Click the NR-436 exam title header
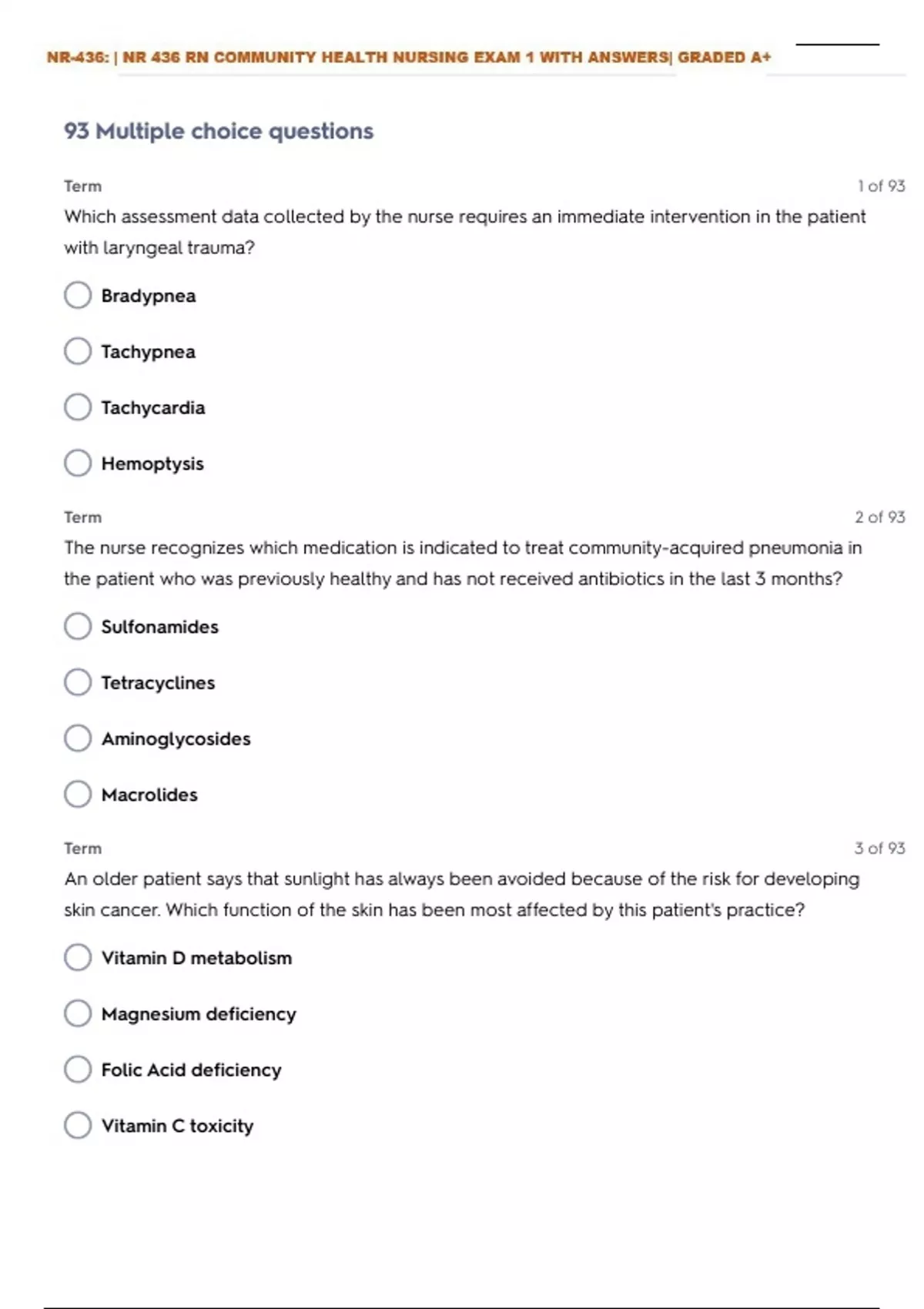Image resolution: width=924 pixels, height=1309 pixels. click(408, 57)
